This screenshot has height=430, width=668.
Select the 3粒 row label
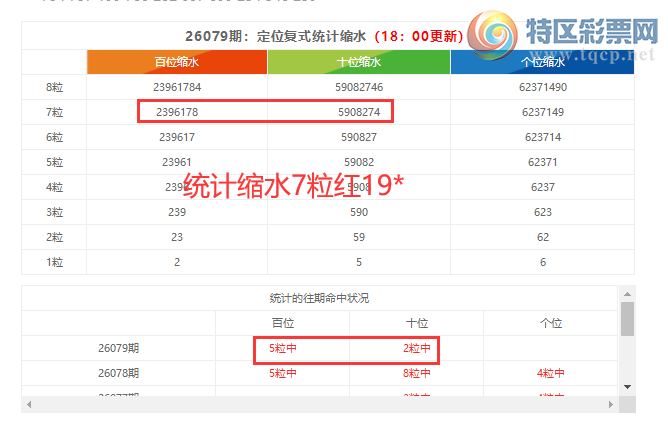(x=55, y=212)
